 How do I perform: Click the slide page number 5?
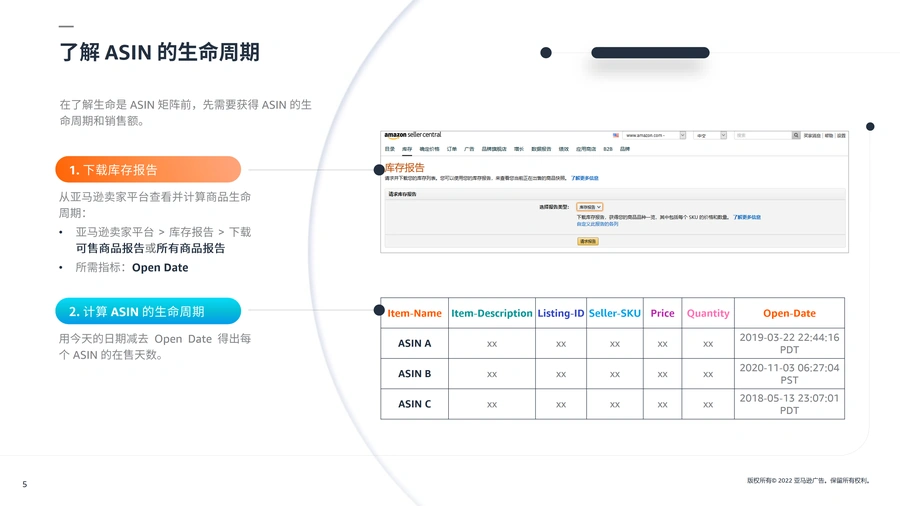pos(25,484)
